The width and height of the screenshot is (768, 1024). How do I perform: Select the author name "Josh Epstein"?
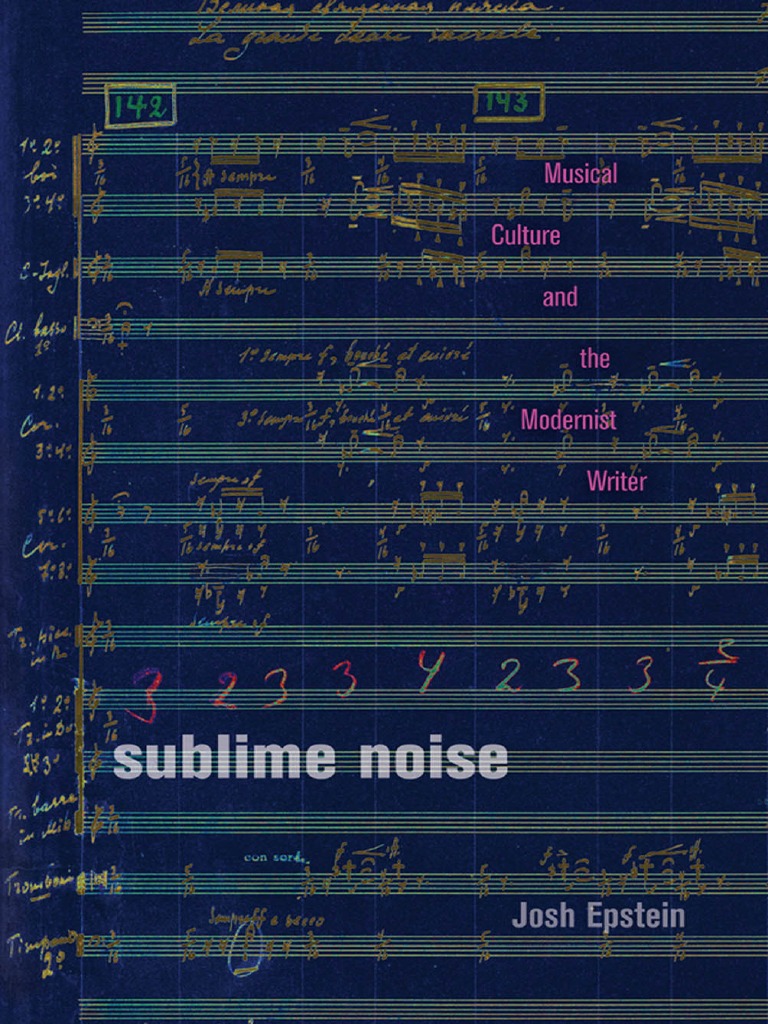pos(598,916)
